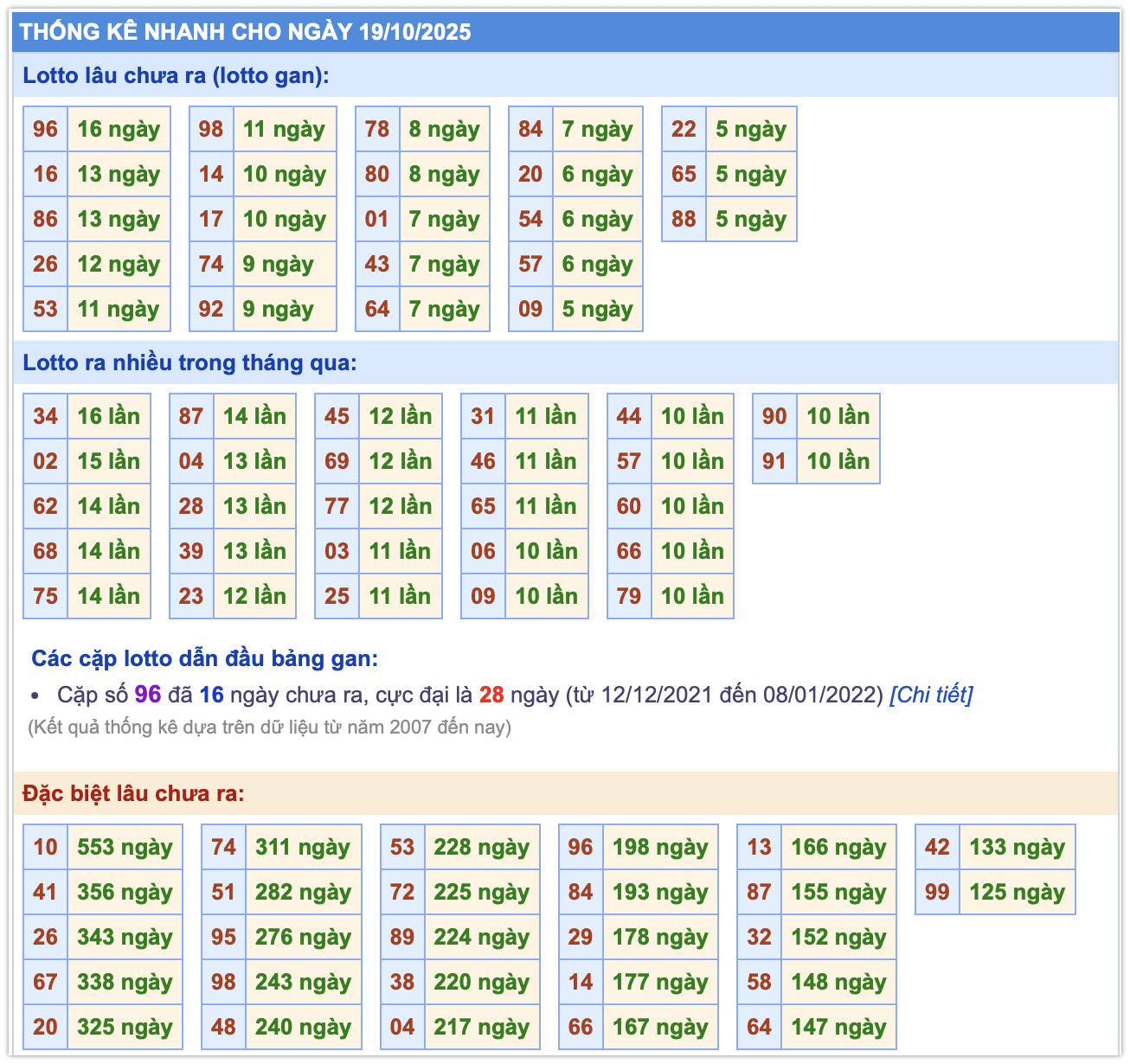This screenshot has width=1130, height=1064.
Task: Click number 99 beside "125 ngày"
Action: (937, 892)
